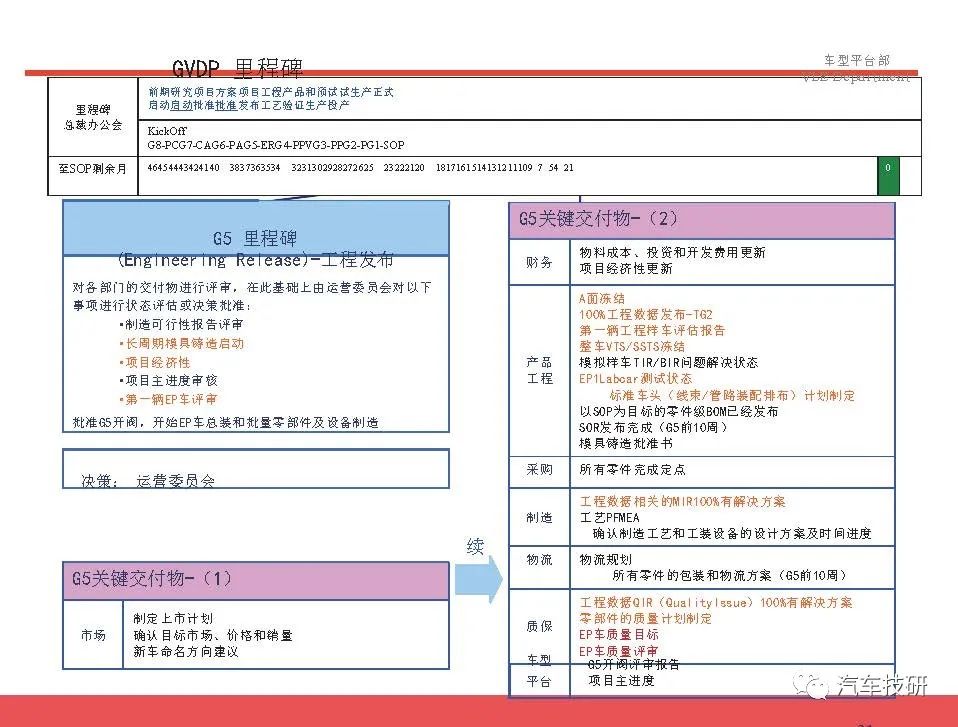Screen dimensions: 958x727
Task: Select the 确认目标市场、价格和销量 line
Action: point(213,635)
